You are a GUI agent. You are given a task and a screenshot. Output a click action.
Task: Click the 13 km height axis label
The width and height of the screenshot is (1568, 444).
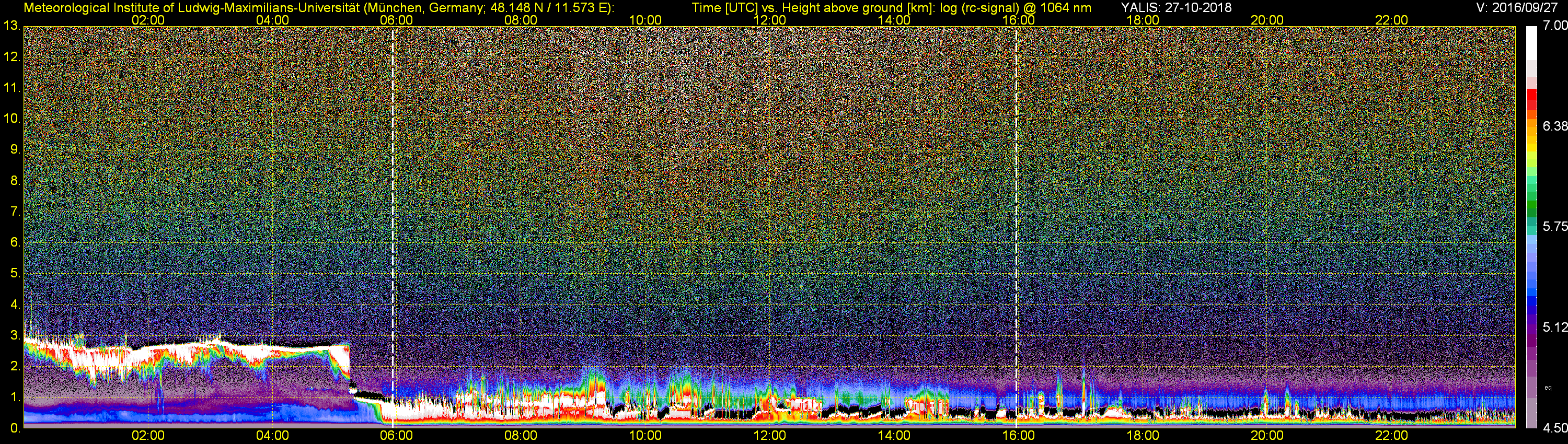[11, 26]
